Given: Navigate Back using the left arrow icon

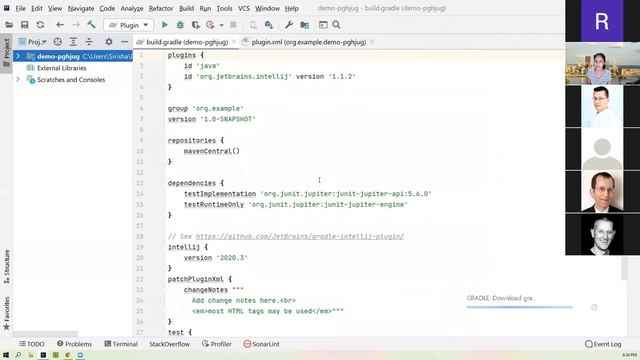Looking at the screenshot, I should 60,25.
